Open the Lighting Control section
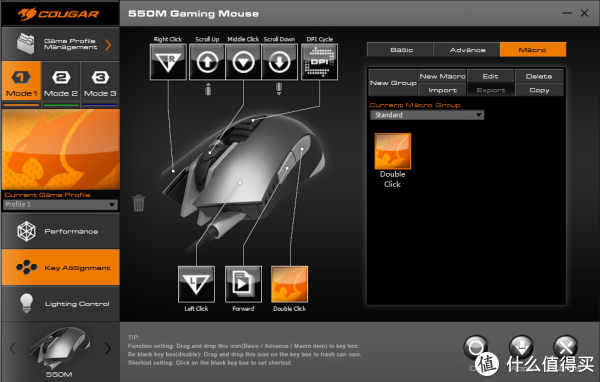 (x=61, y=304)
